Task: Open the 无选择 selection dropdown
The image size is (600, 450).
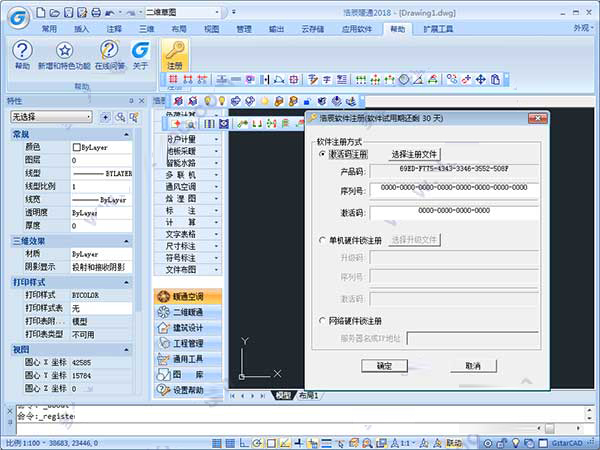Action: point(51,117)
